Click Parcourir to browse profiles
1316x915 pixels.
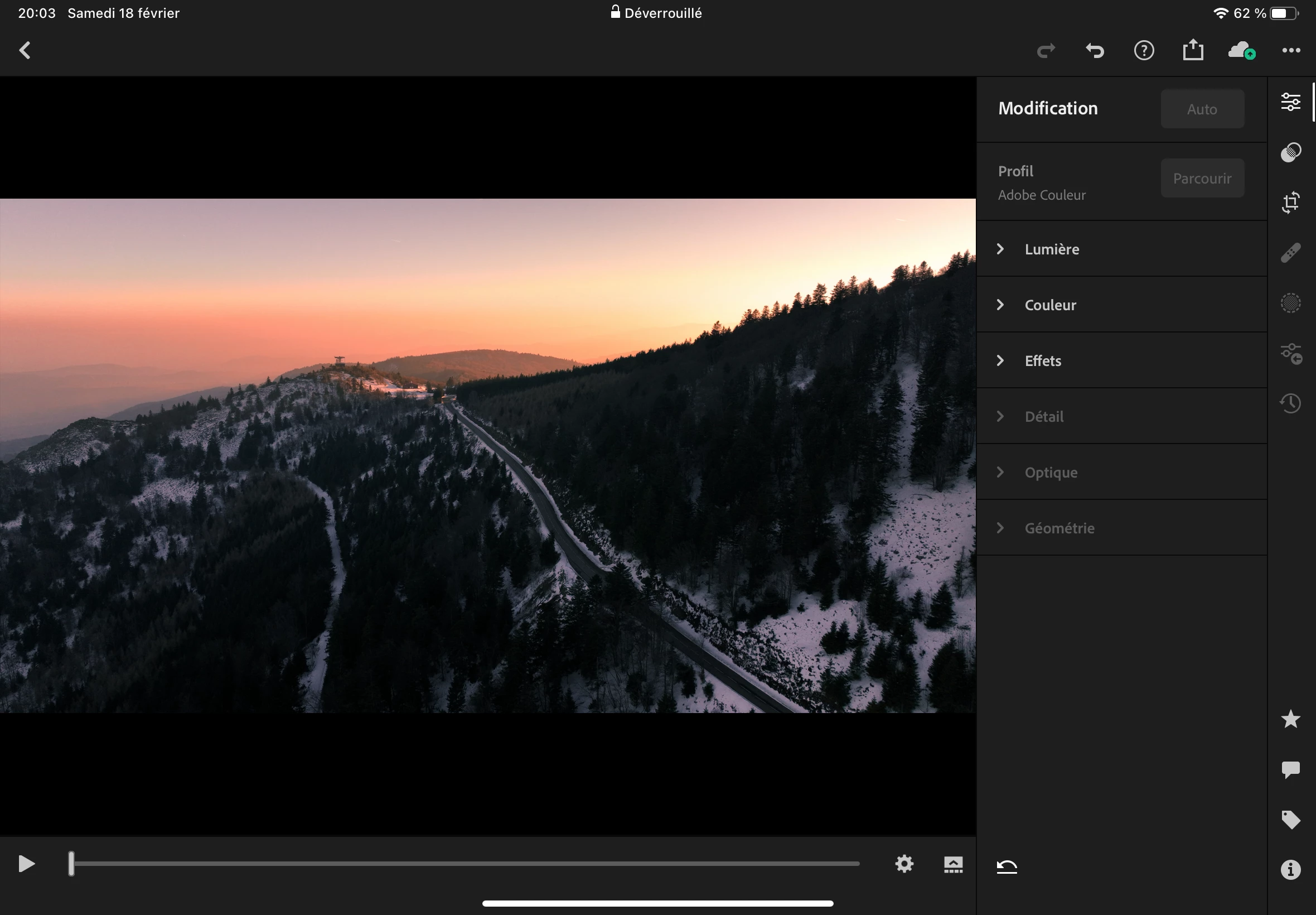coord(1202,179)
